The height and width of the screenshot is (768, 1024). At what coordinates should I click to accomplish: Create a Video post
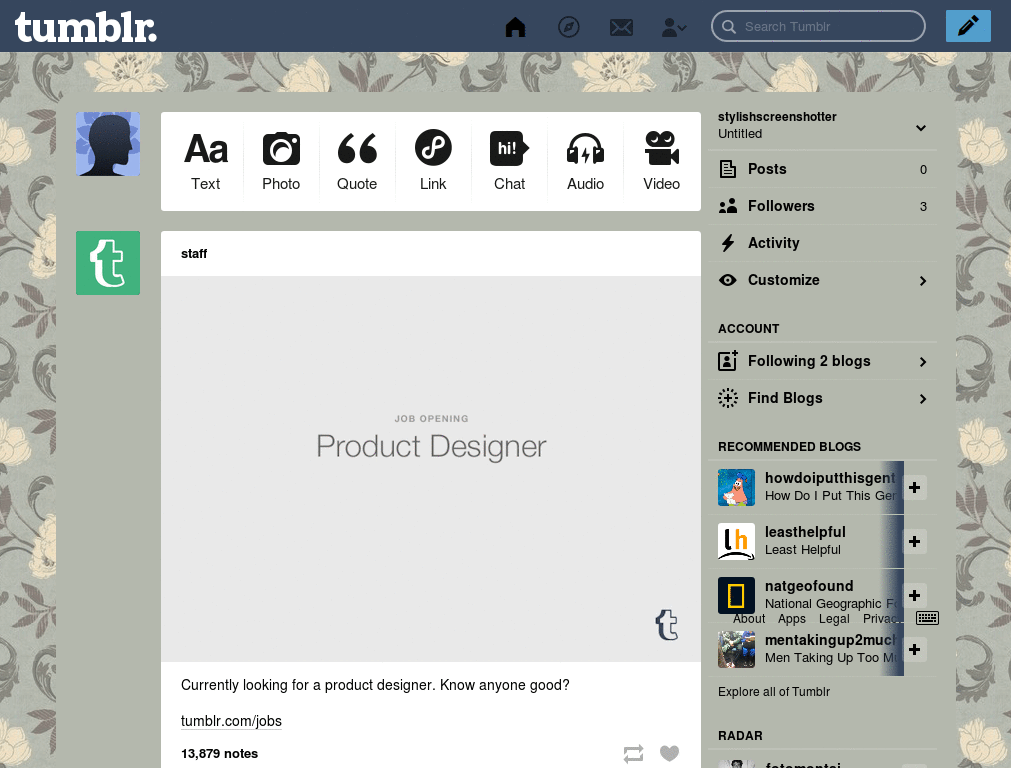[x=661, y=161]
